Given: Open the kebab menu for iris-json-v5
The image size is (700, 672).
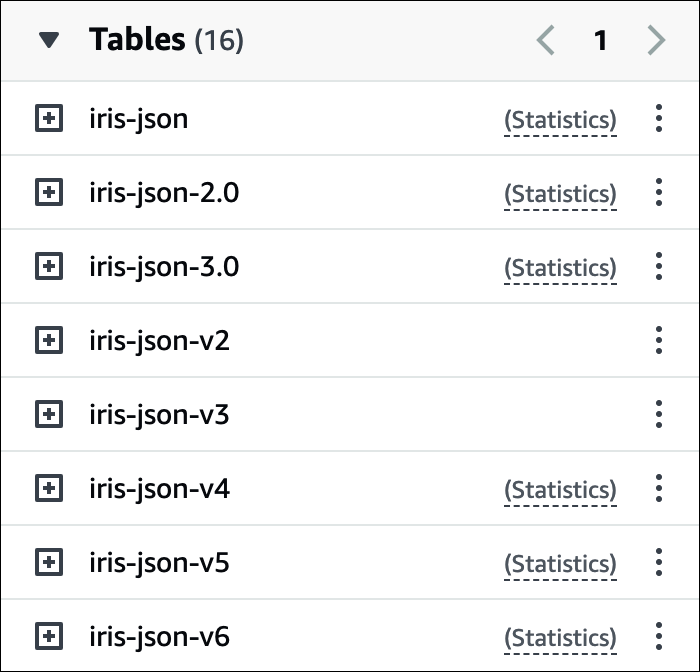Looking at the screenshot, I should [658, 563].
